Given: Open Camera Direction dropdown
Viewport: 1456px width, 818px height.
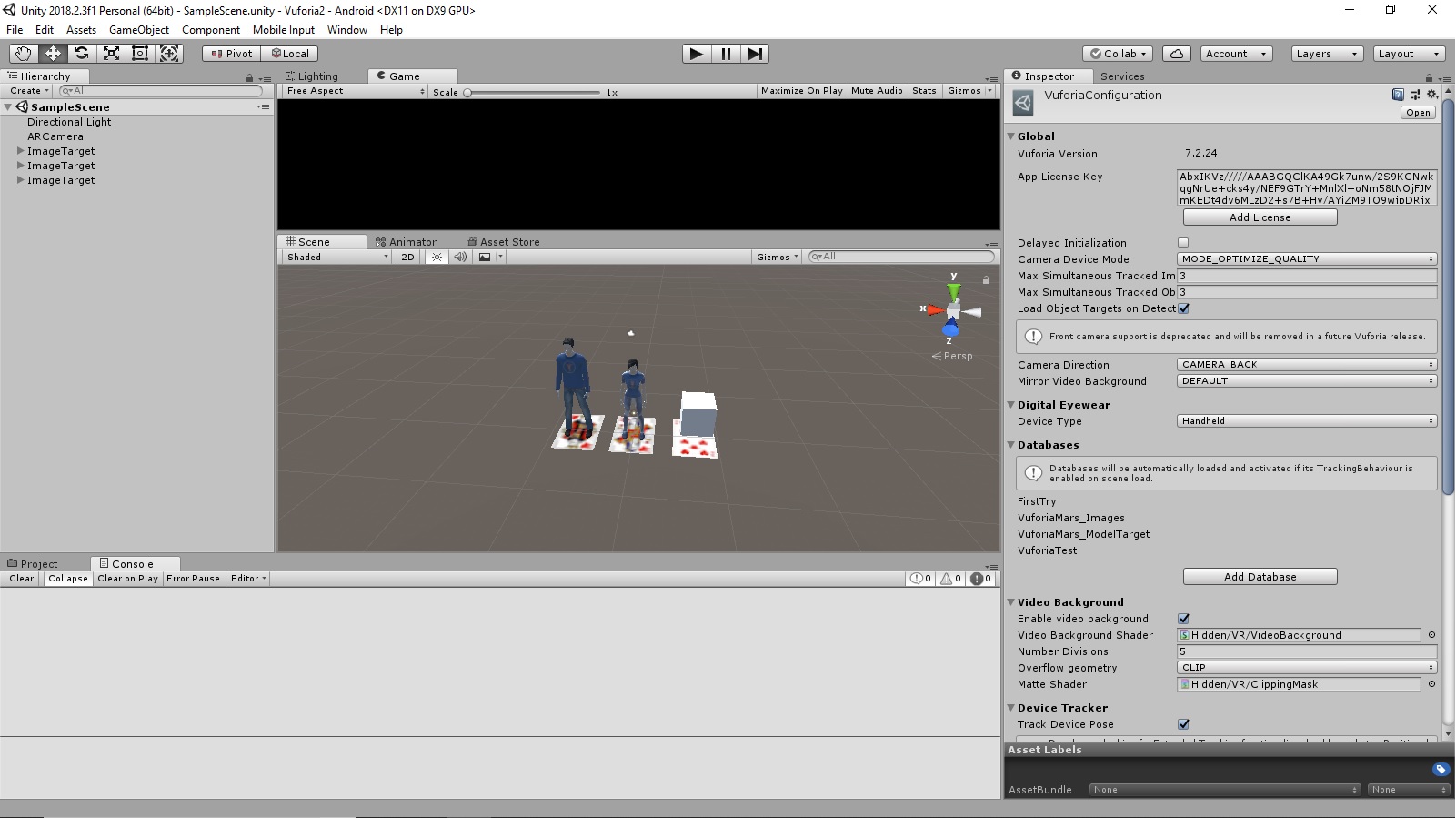Looking at the screenshot, I should [x=1307, y=365].
